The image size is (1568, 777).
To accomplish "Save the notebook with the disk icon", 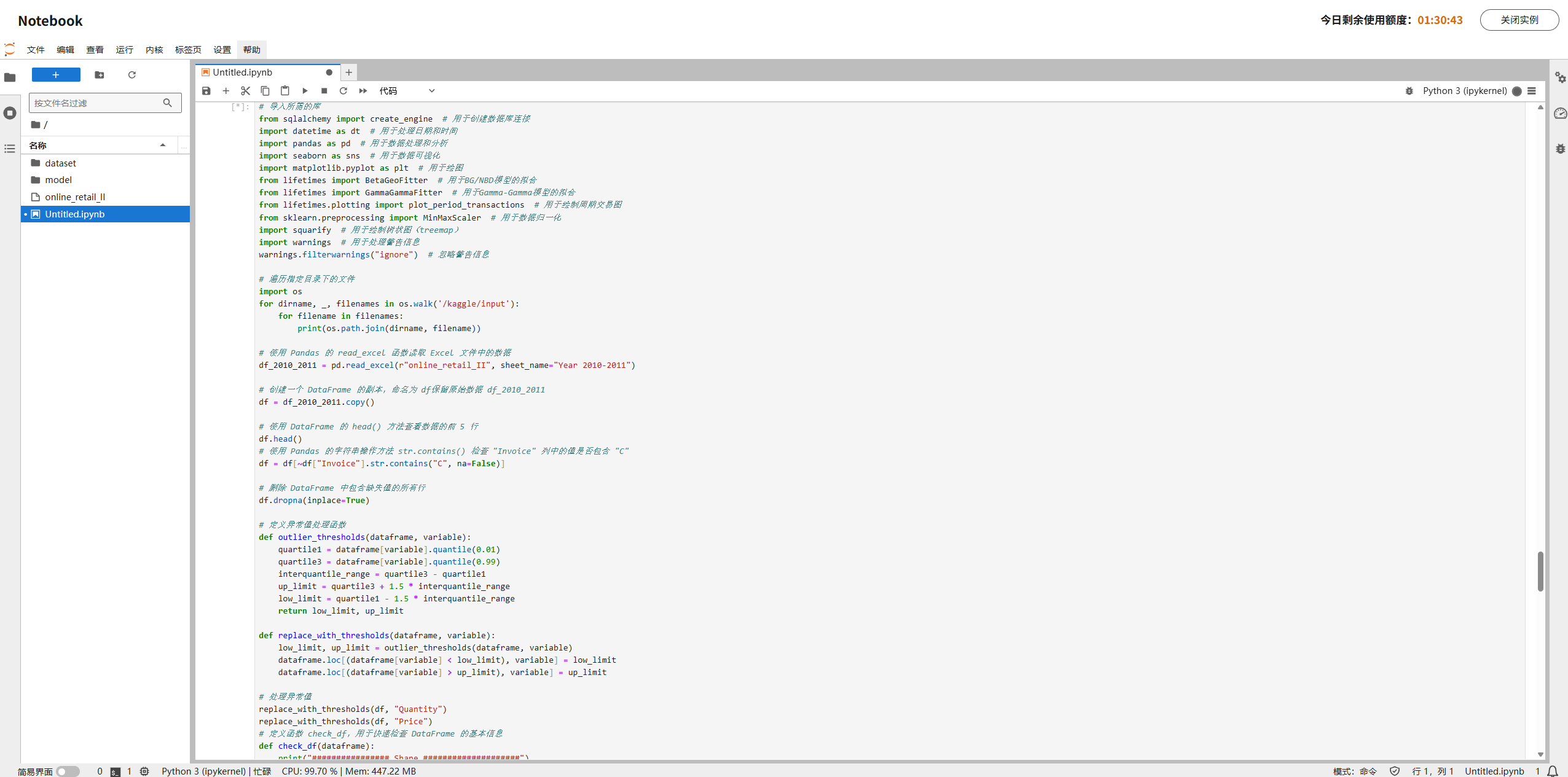I will (206, 91).
